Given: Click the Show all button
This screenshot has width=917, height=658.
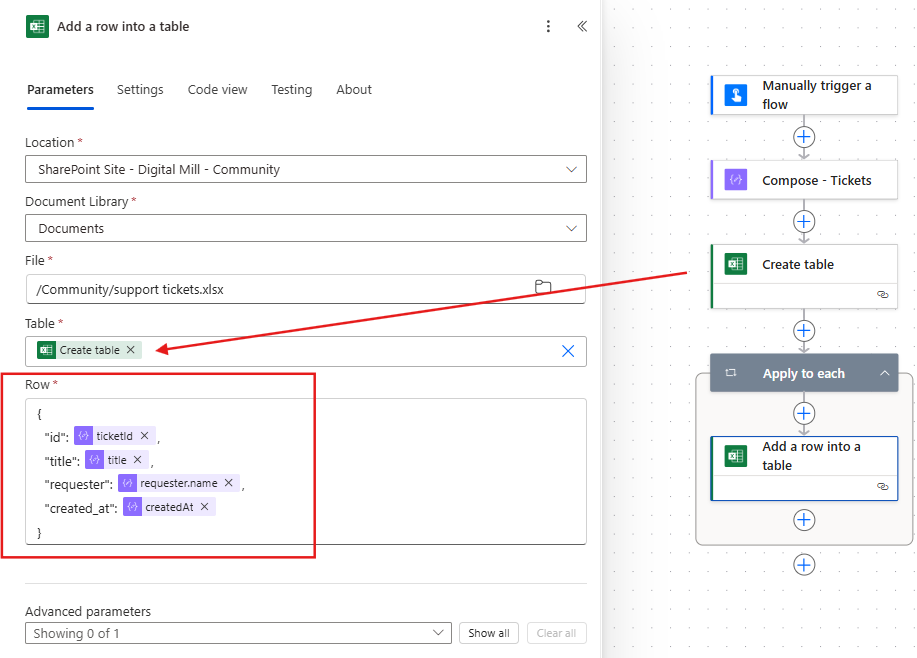Looking at the screenshot, I should point(488,632).
